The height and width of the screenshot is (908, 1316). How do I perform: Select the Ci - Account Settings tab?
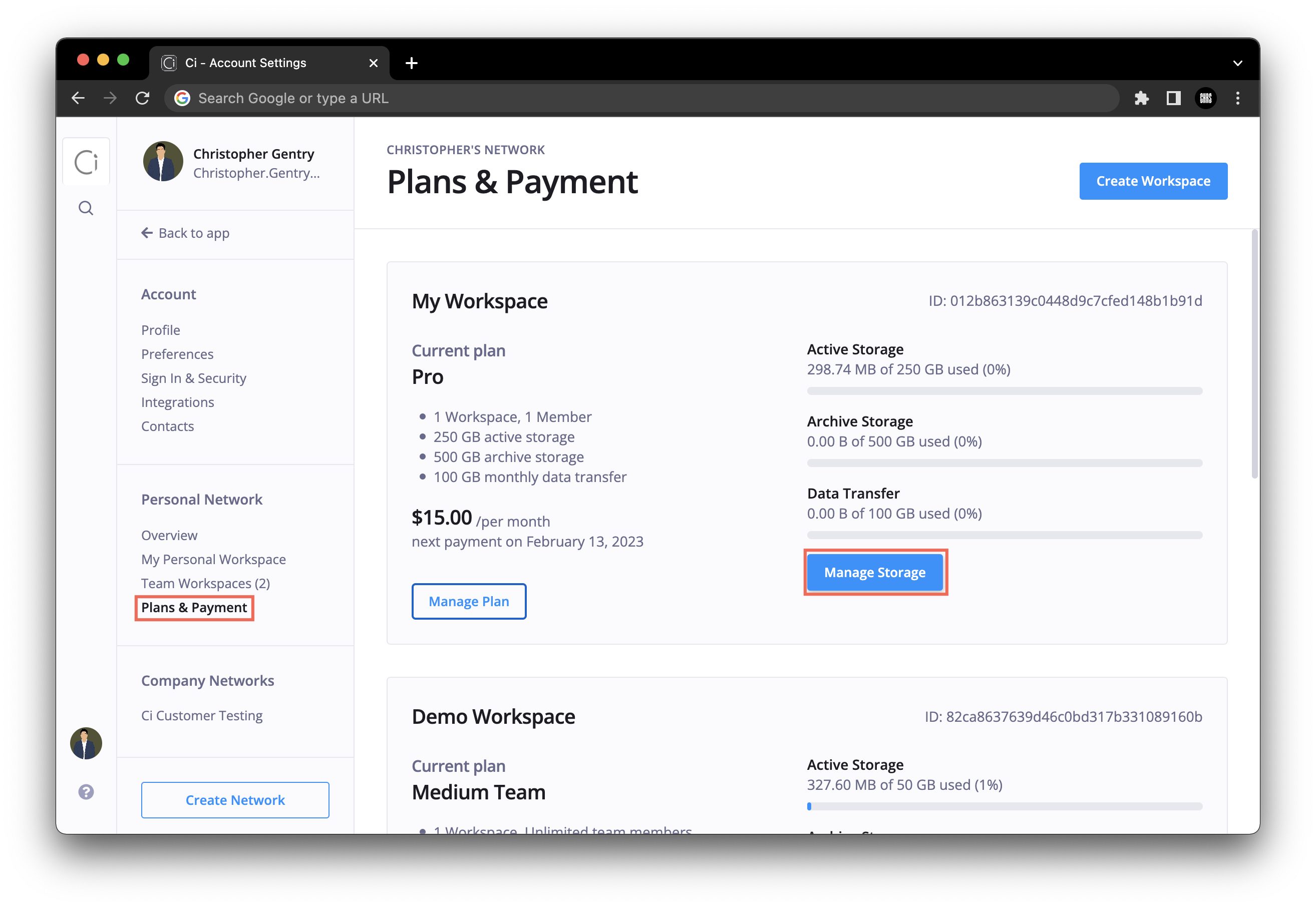pyautogui.click(x=269, y=63)
